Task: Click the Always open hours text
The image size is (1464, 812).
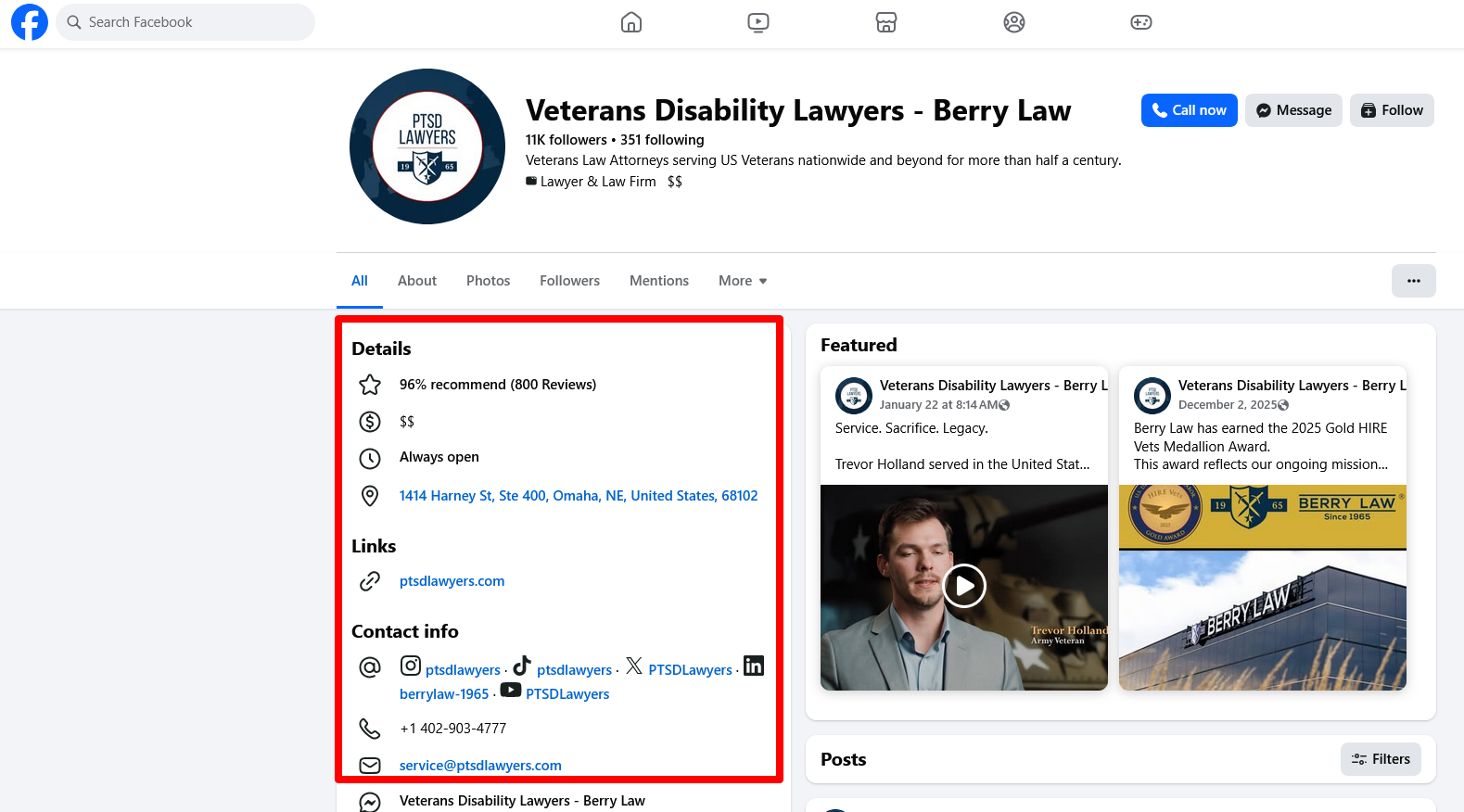Action: pos(439,457)
